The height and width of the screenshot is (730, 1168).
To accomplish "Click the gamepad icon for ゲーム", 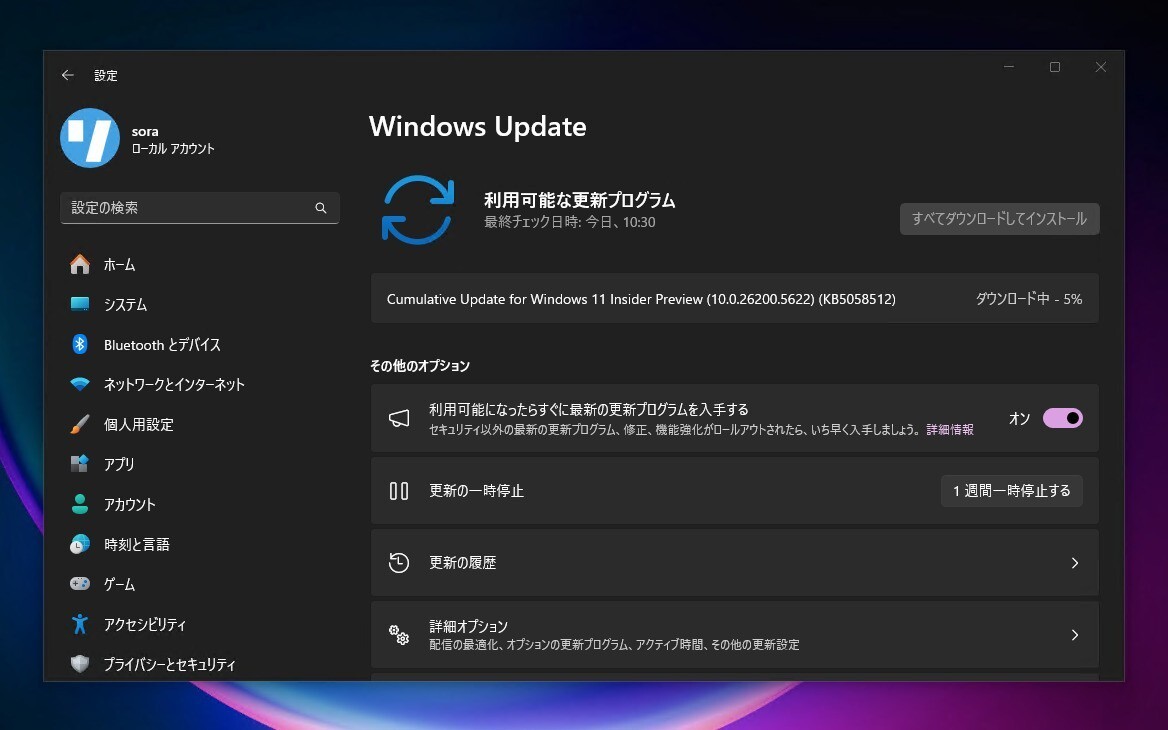I will (x=80, y=584).
